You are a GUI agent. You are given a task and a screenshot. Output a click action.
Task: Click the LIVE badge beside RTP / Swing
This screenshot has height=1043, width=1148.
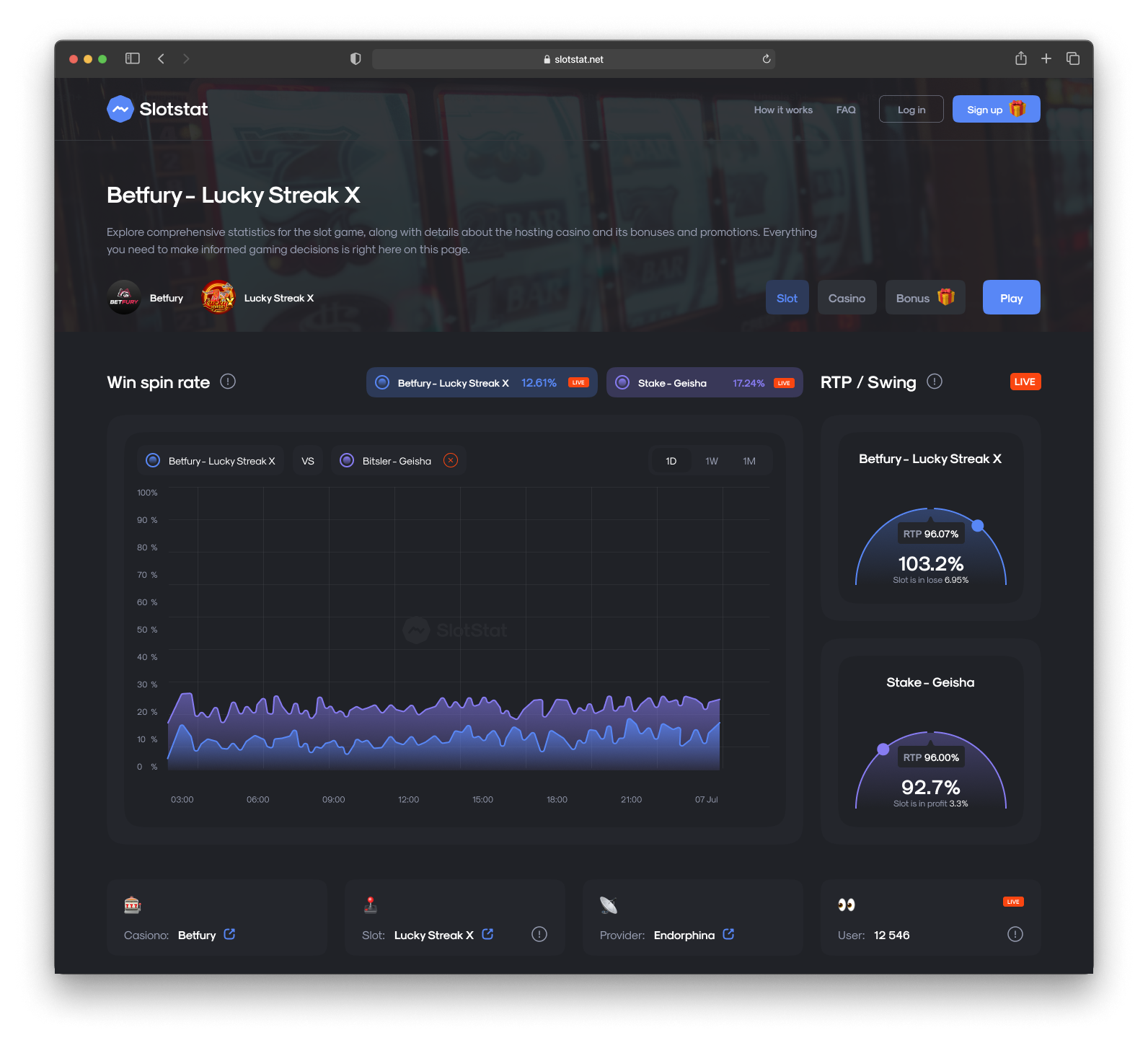pos(1025,382)
